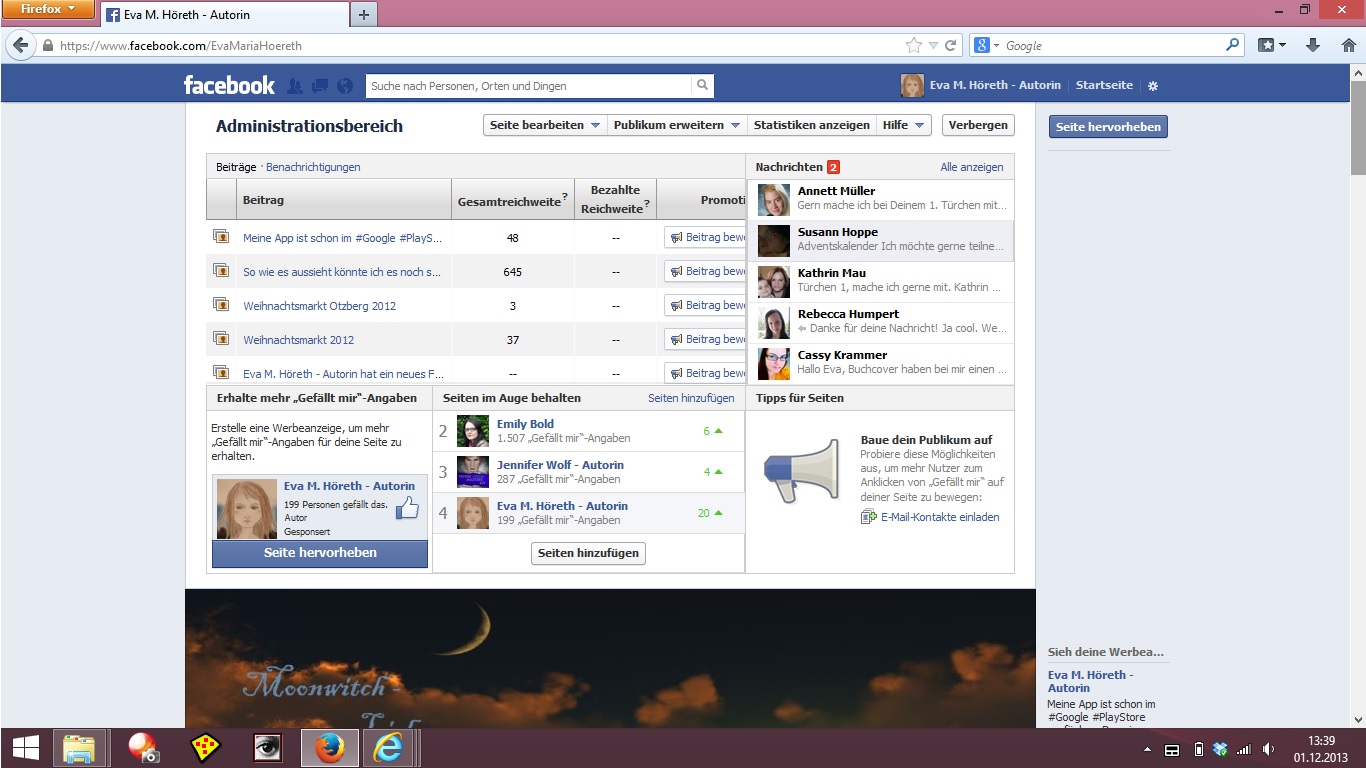Open message from Kathrin Mau
This screenshot has width=1366, height=768.
pos(880,281)
